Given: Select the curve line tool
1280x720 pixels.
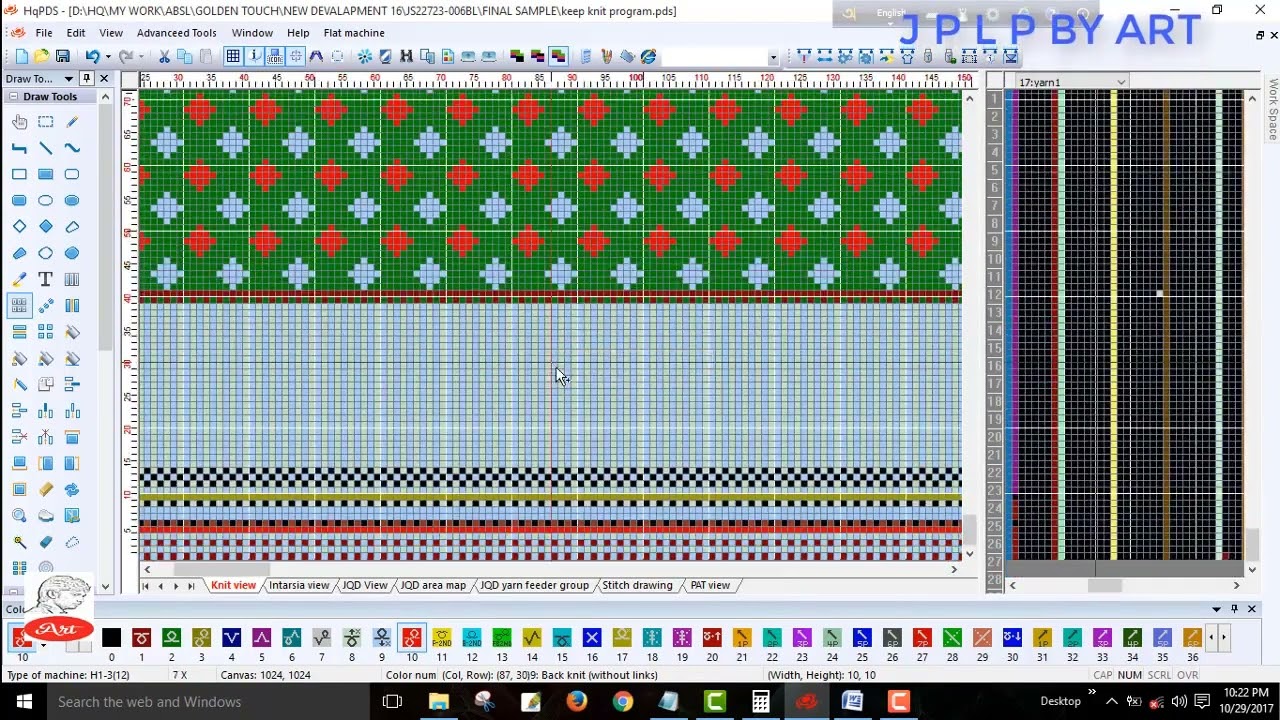Looking at the screenshot, I should tap(72, 148).
